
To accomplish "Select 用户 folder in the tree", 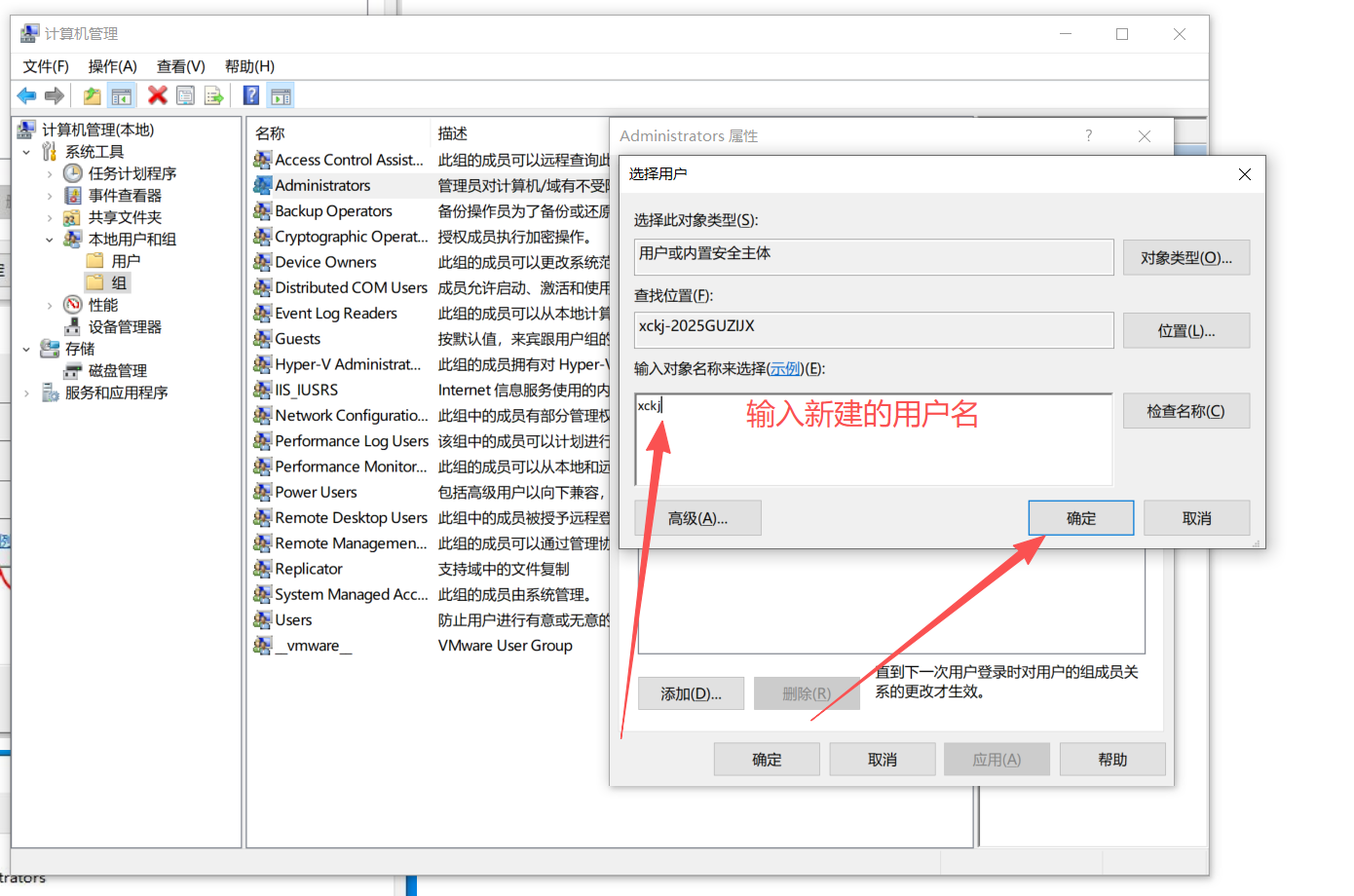I will point(125,261).
